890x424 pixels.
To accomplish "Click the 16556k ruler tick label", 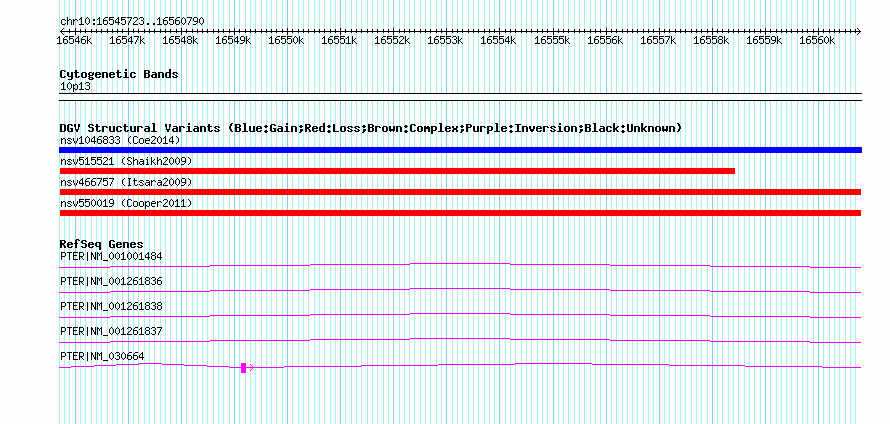I will pos(605,40).
